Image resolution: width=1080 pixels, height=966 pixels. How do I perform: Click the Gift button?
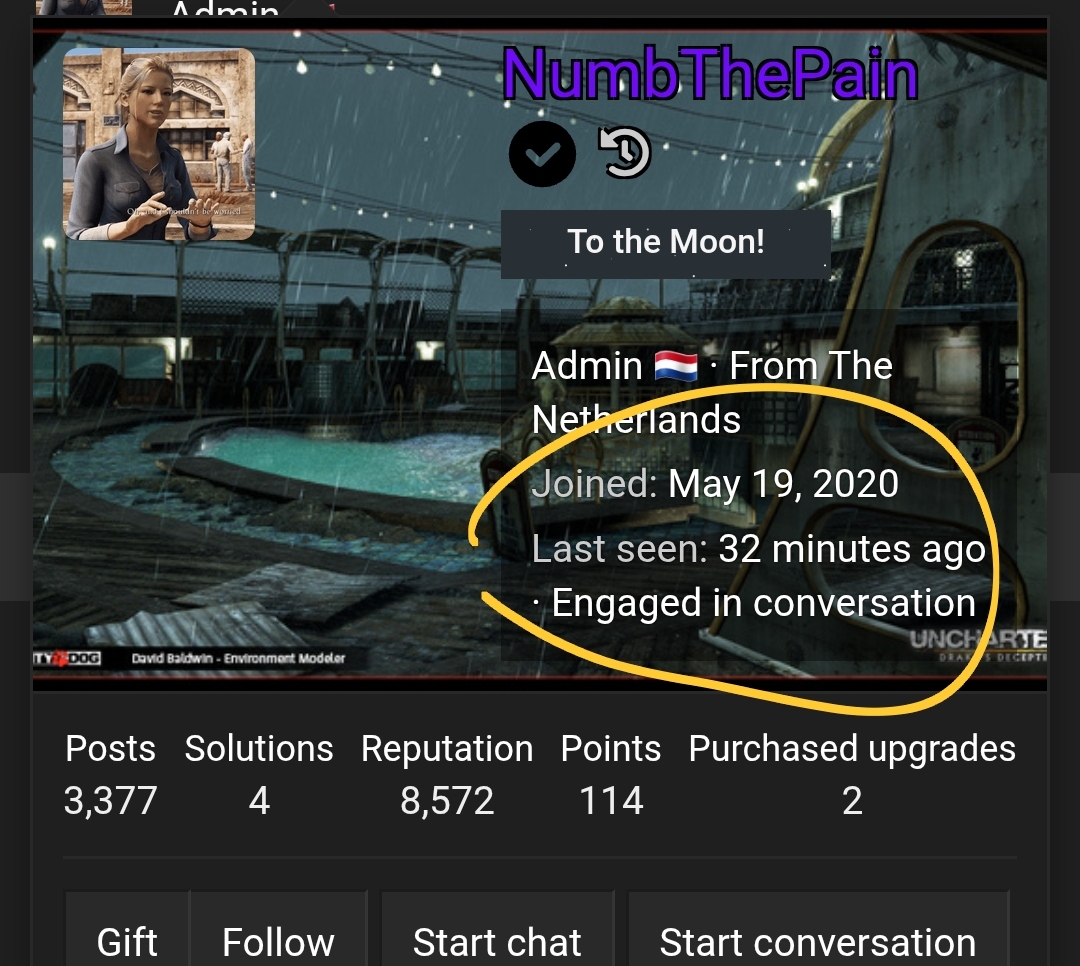127,941
